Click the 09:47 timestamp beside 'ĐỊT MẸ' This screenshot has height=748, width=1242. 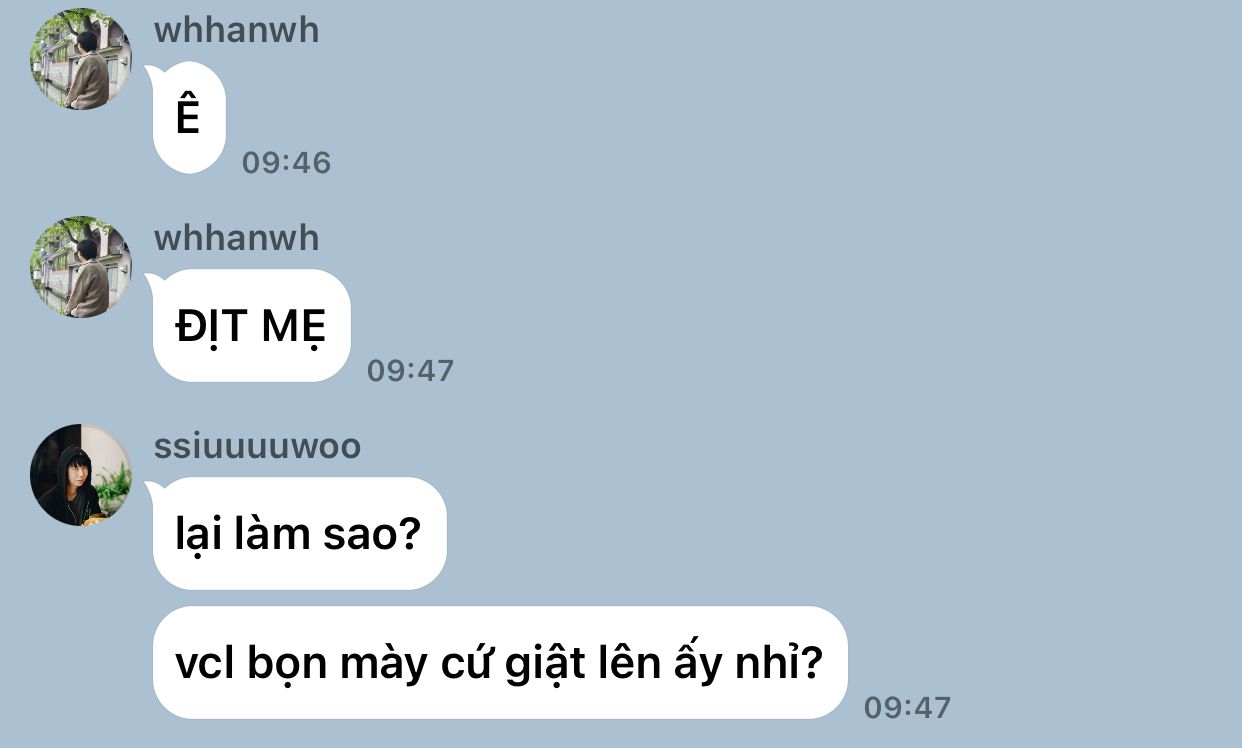(410, 371)
